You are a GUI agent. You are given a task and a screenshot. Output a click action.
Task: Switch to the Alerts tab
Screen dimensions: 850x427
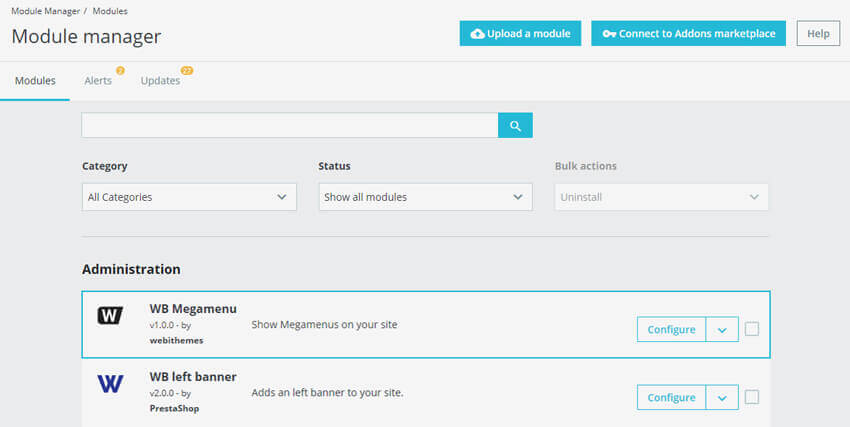pyautogui.click(x=98, y=81)
